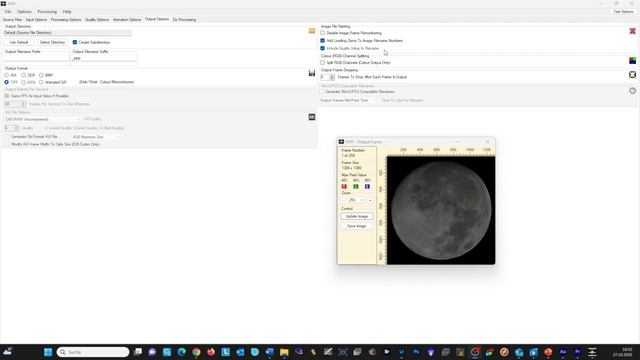Click Save Image in Output Frame window
The height and width of the screenshot is (360, 640).
point(357,226)
